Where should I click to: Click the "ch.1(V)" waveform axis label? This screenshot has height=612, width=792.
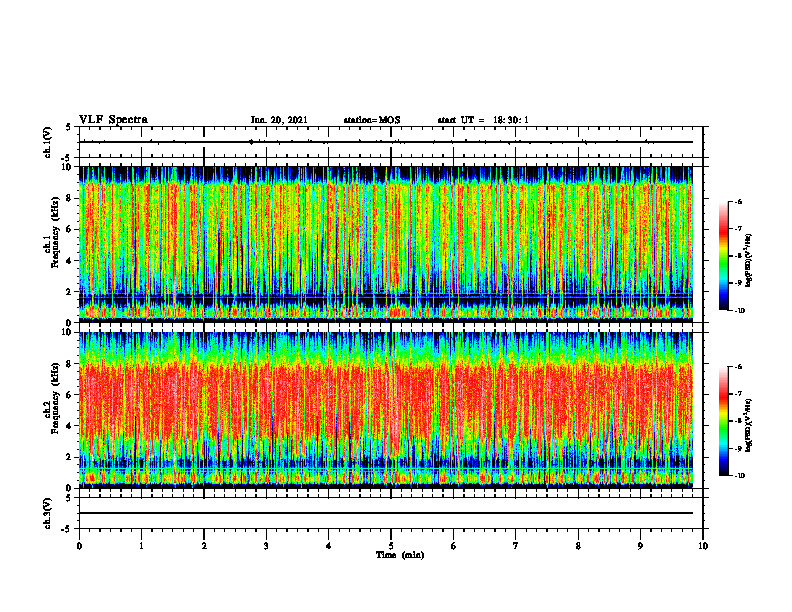pos(47,142)
